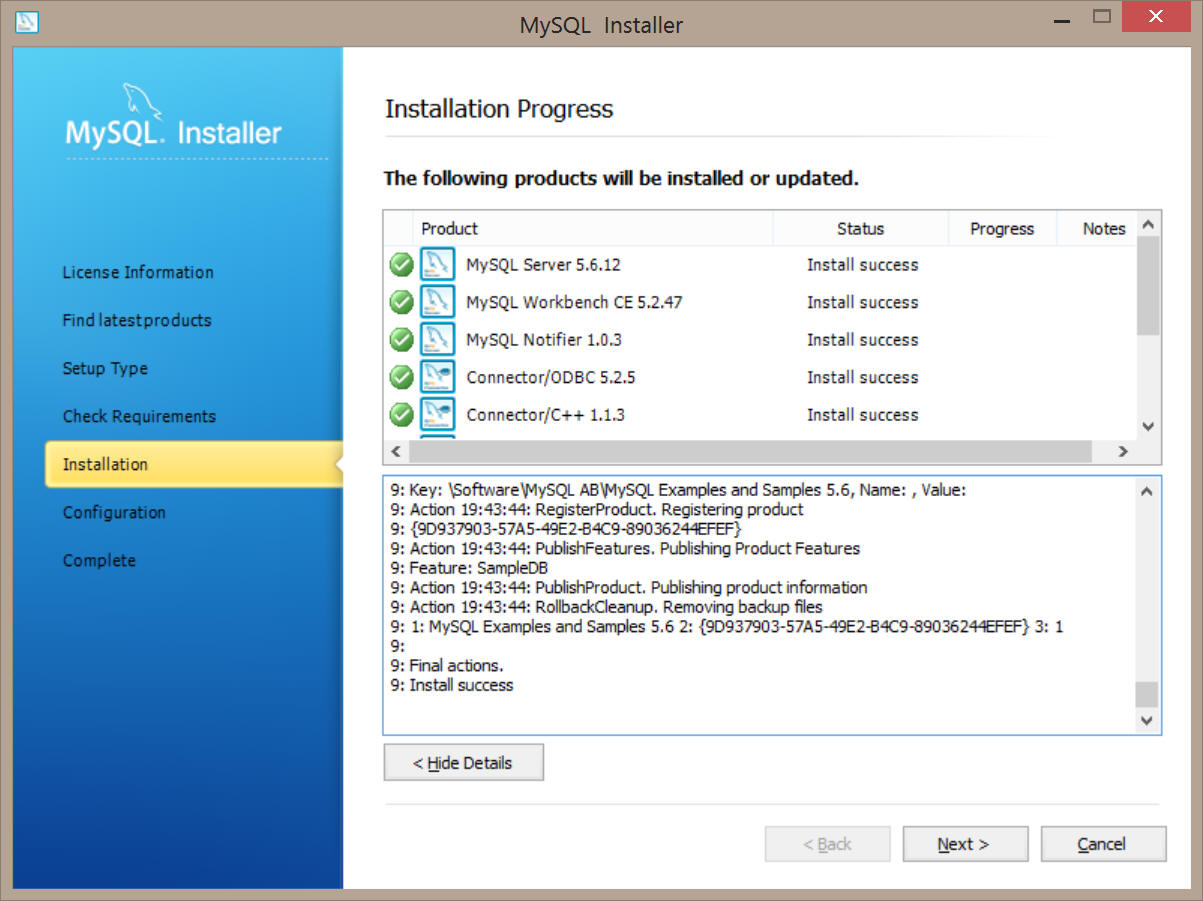Click Install success status for MySQL Workbench
The height and width of the screenshot is (901, 1203).
point(862,302)
